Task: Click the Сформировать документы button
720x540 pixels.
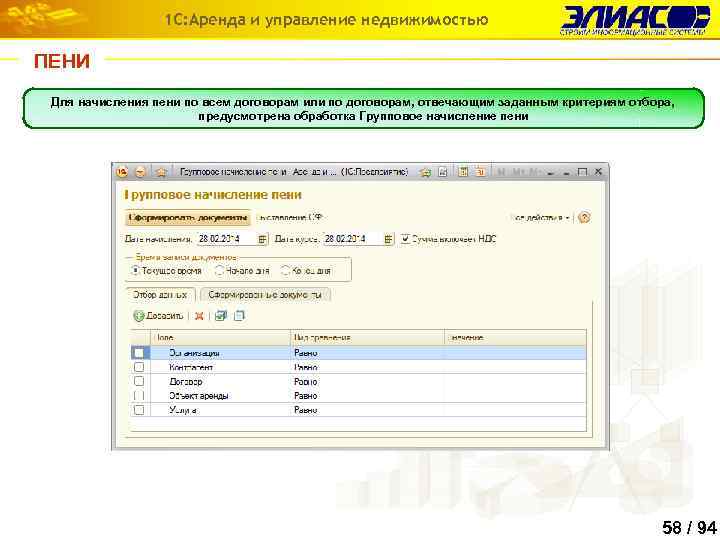Action: (x=188, y=218)
